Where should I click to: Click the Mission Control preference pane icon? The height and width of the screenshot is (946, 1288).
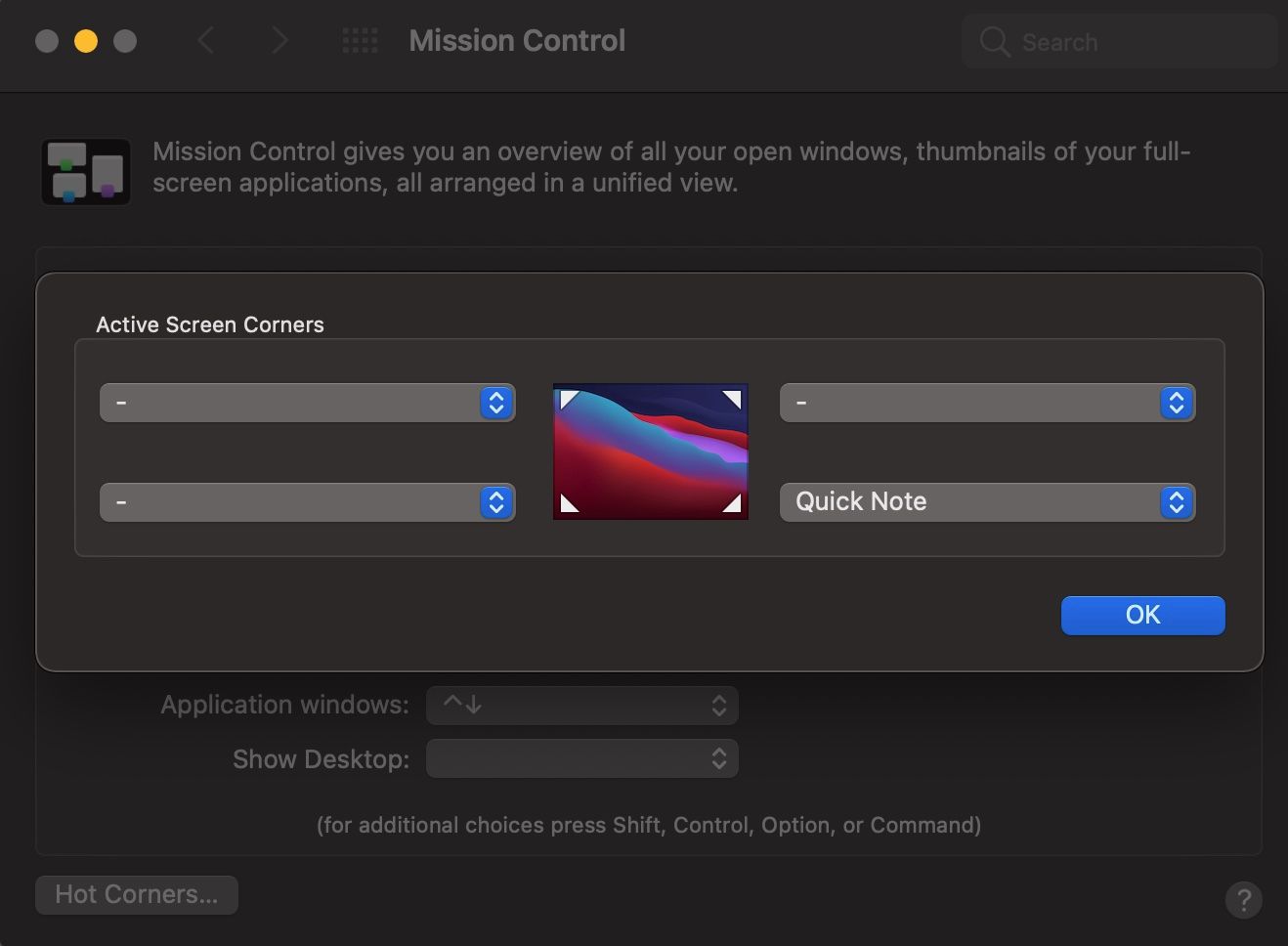tap(86, 172)
